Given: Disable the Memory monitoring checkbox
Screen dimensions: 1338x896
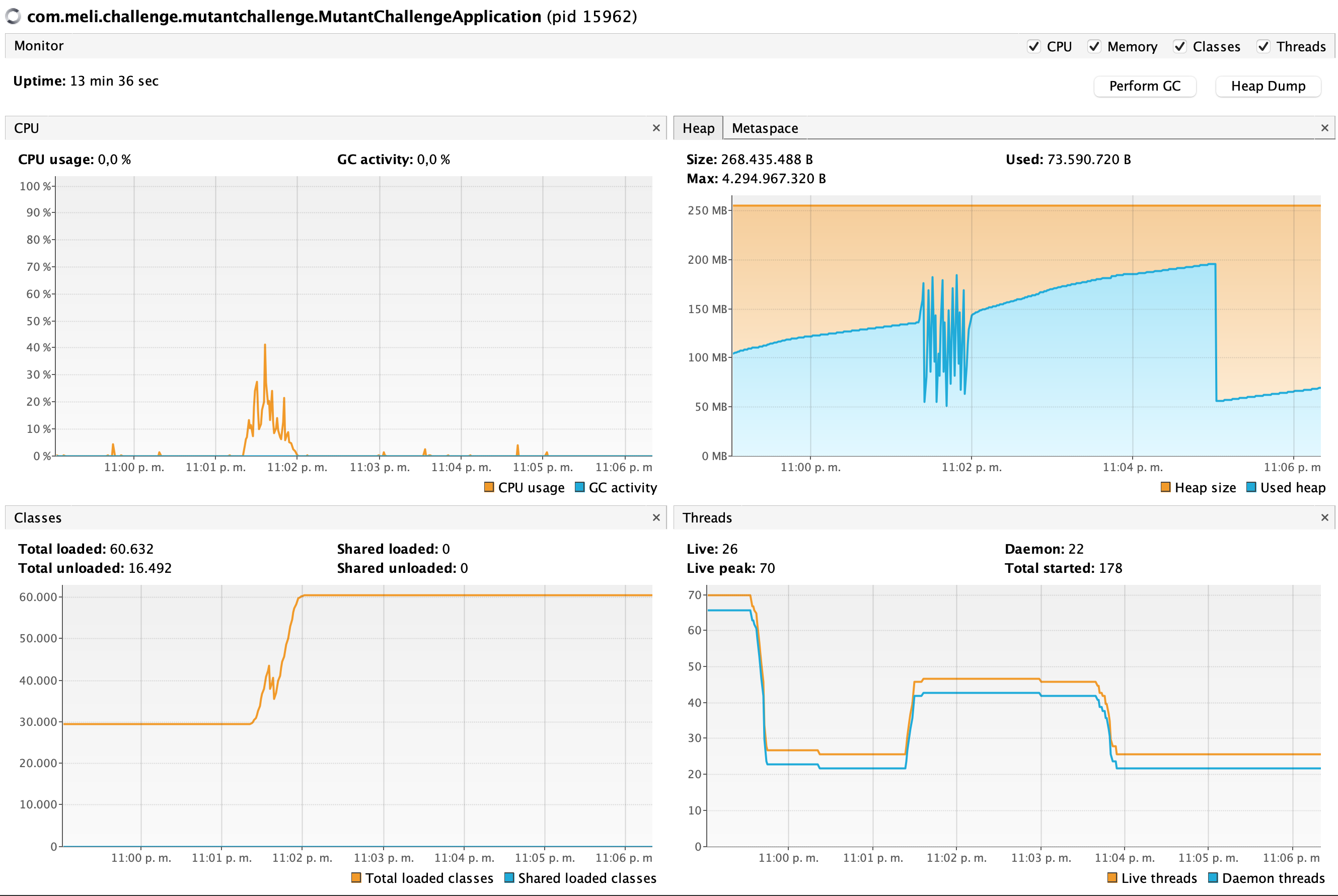Looking at the screenshot, I should pos(1095,46).
